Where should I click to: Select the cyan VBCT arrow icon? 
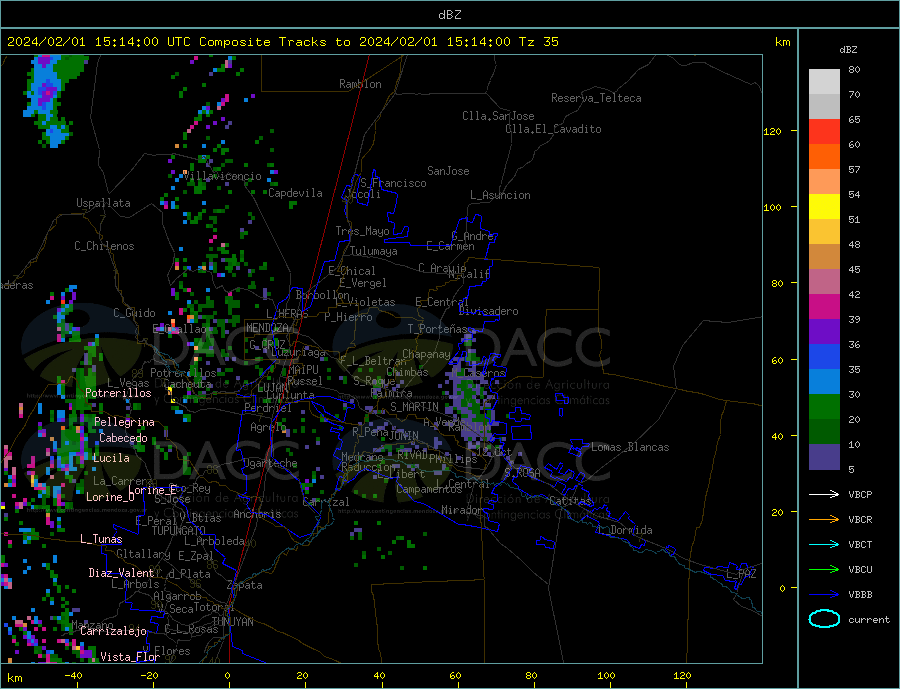824,544
